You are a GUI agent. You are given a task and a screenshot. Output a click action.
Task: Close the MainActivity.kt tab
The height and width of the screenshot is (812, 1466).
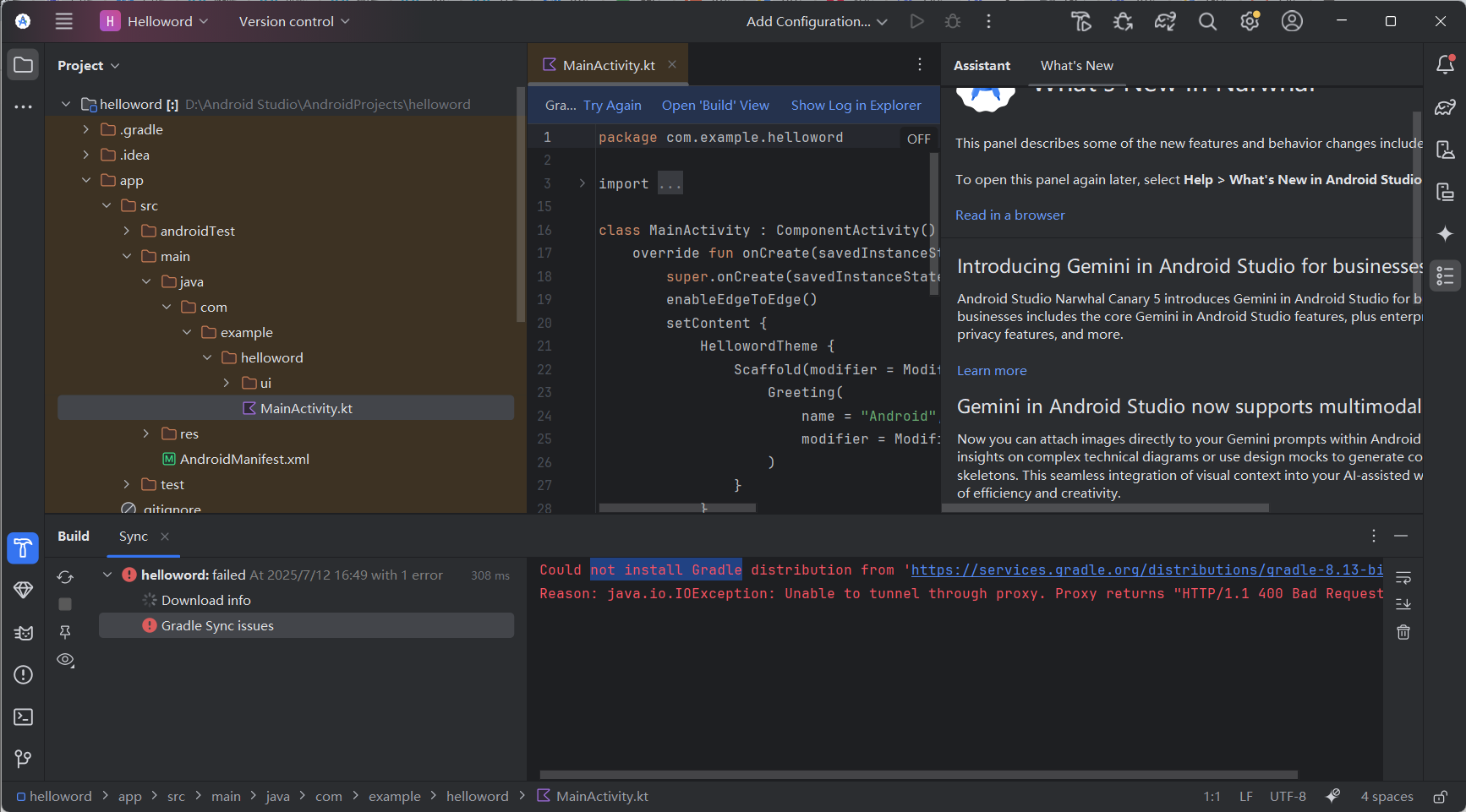672,64
